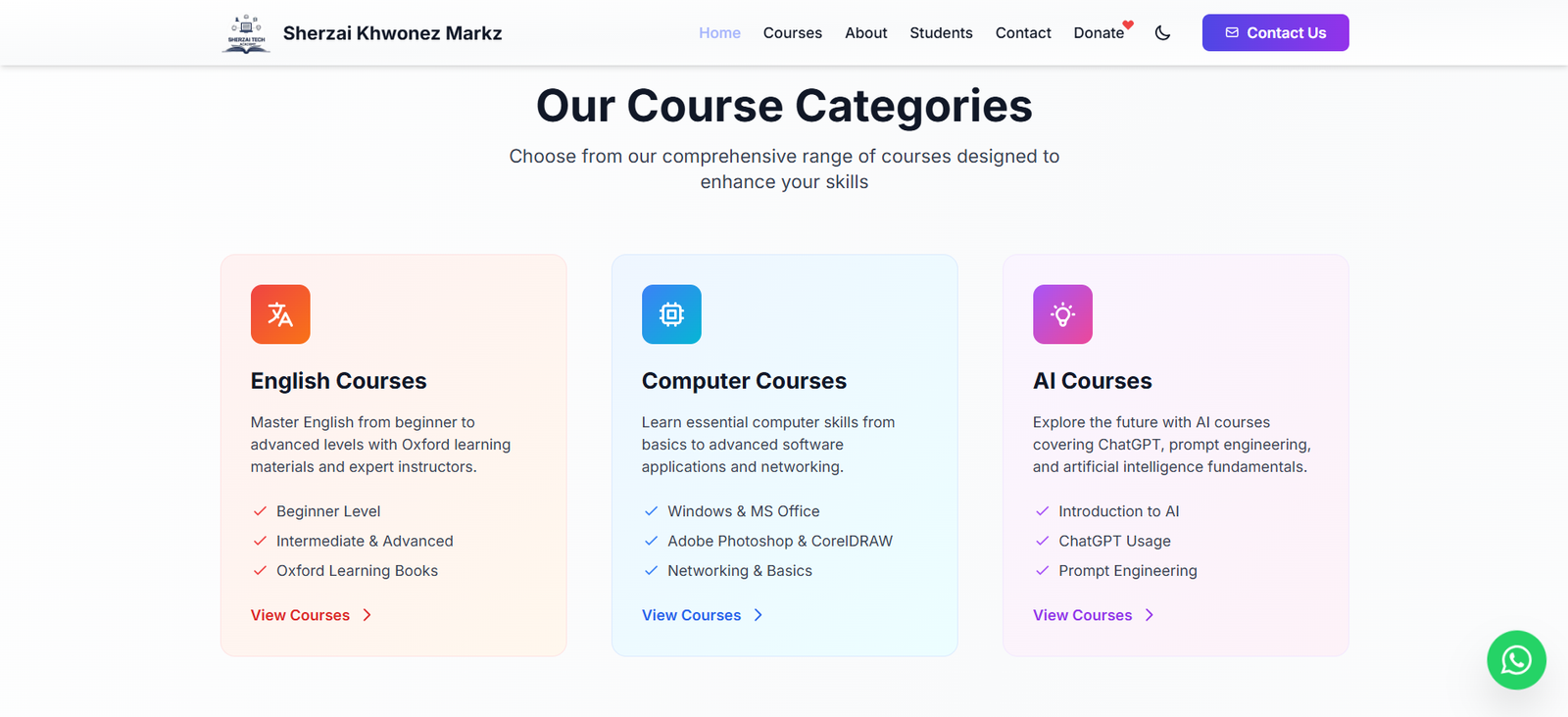1568x717 pixels.
Task: Click the chevron after AI View Courses
Action: (x=1150, y=615)
